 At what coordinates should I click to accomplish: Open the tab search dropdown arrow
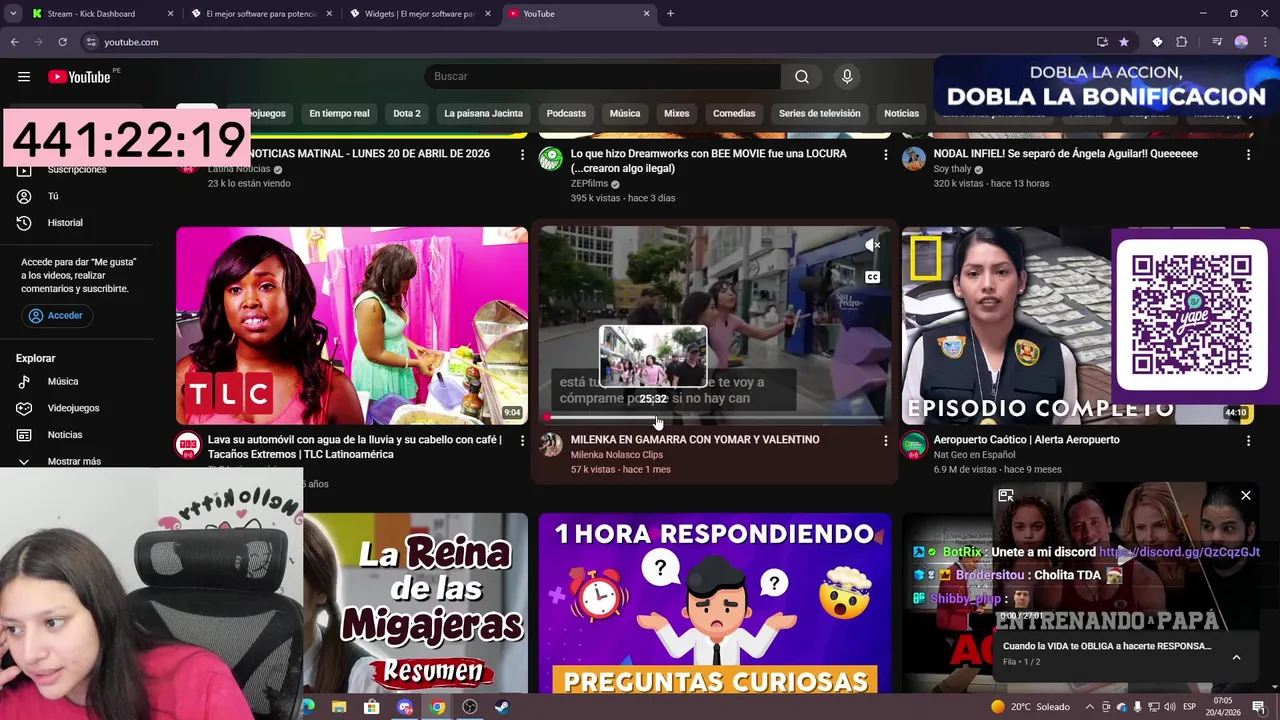tap(13, 14)
